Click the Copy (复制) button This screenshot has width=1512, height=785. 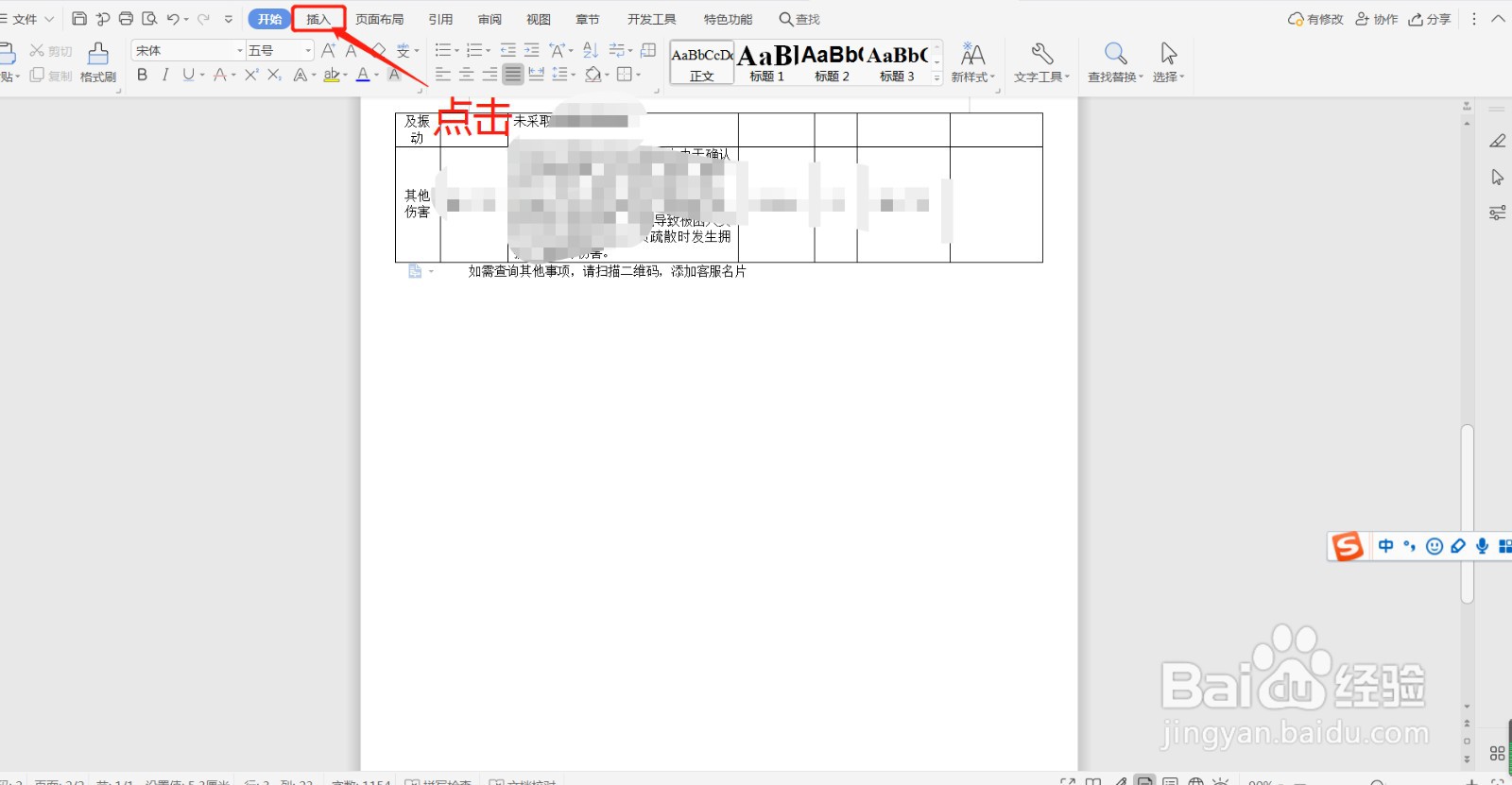pos(51,76)
